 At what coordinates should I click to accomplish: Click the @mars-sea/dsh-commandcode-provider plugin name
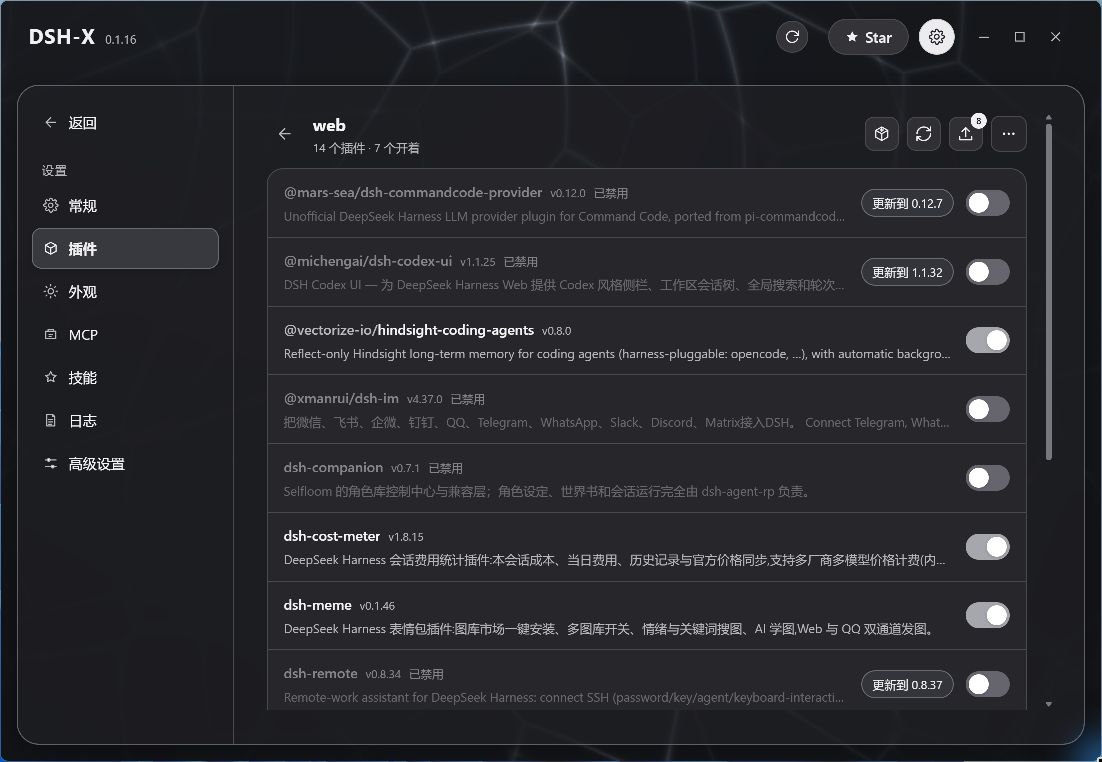413,192
